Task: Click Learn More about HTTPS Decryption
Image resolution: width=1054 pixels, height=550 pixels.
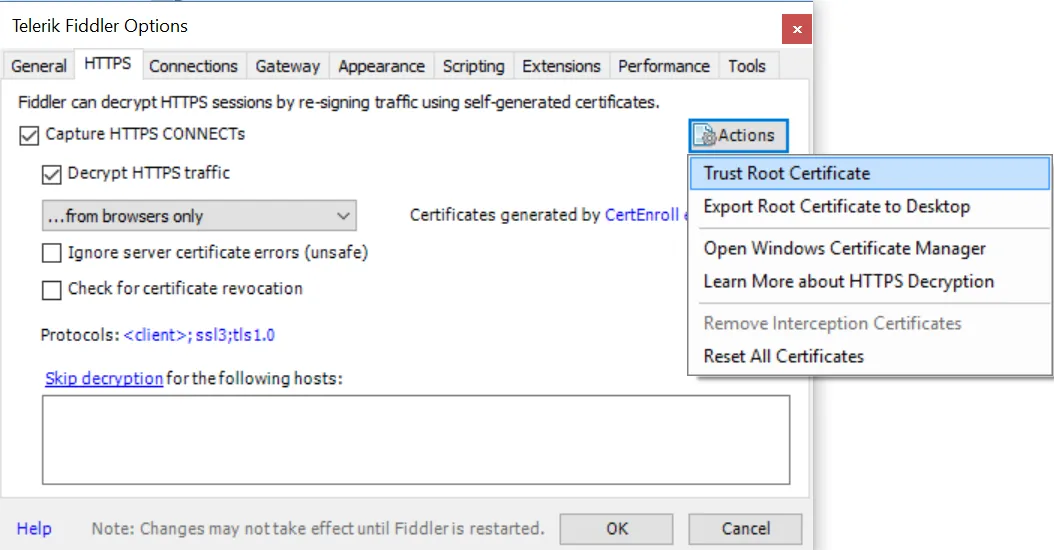Action: pyautogui.click(x=869, y=281)
